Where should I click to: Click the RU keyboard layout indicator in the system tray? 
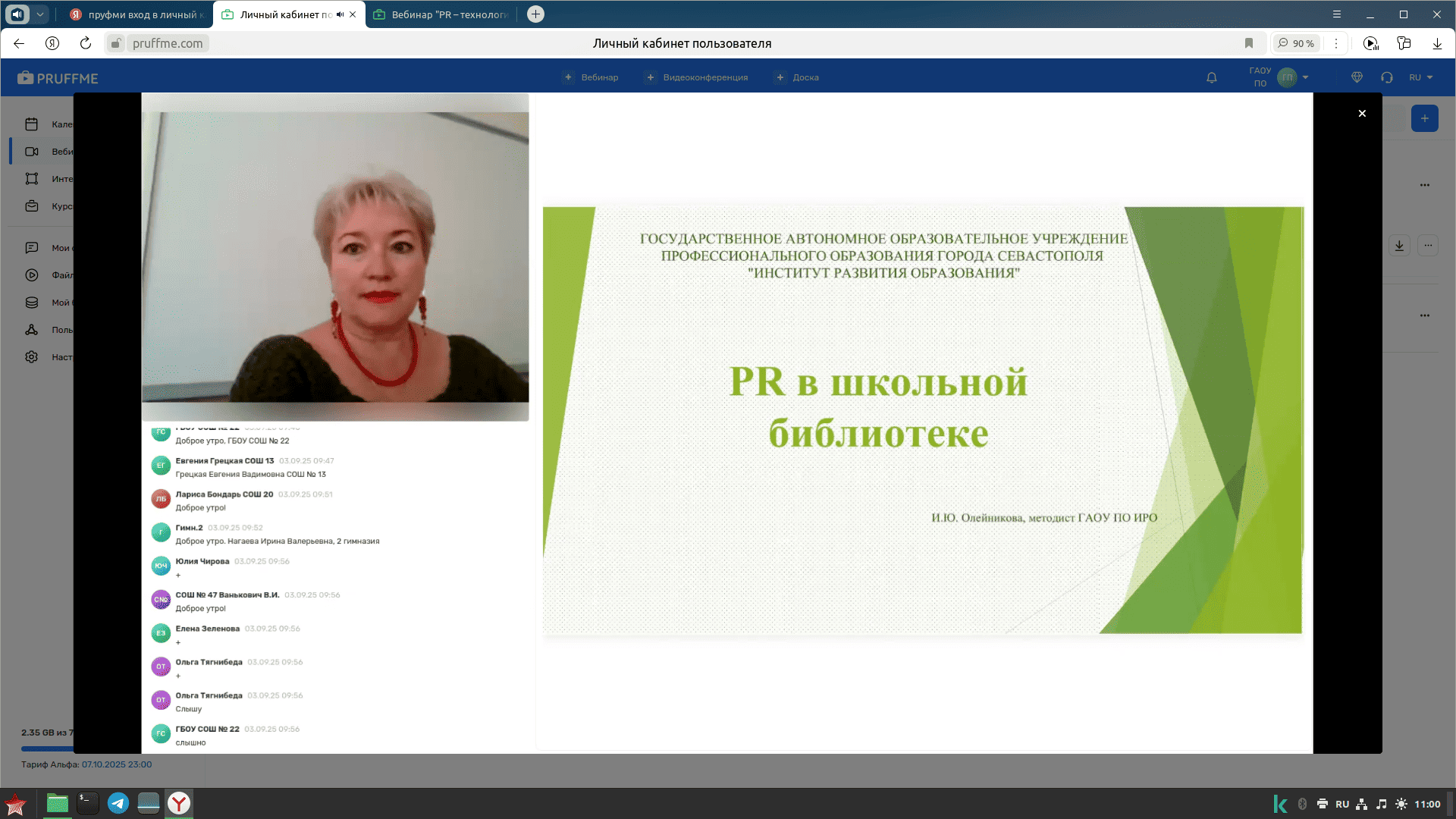pyautogui.click(x=1342, y=804)
